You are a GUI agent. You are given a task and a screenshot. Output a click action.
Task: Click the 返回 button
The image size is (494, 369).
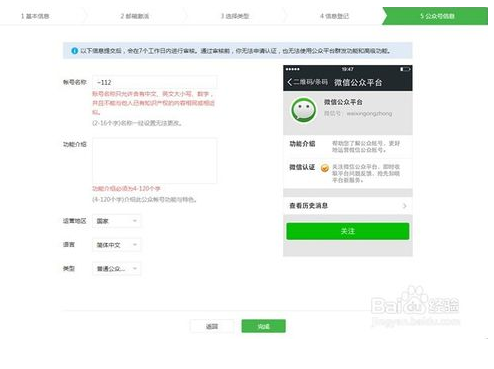tap(212, 326)
